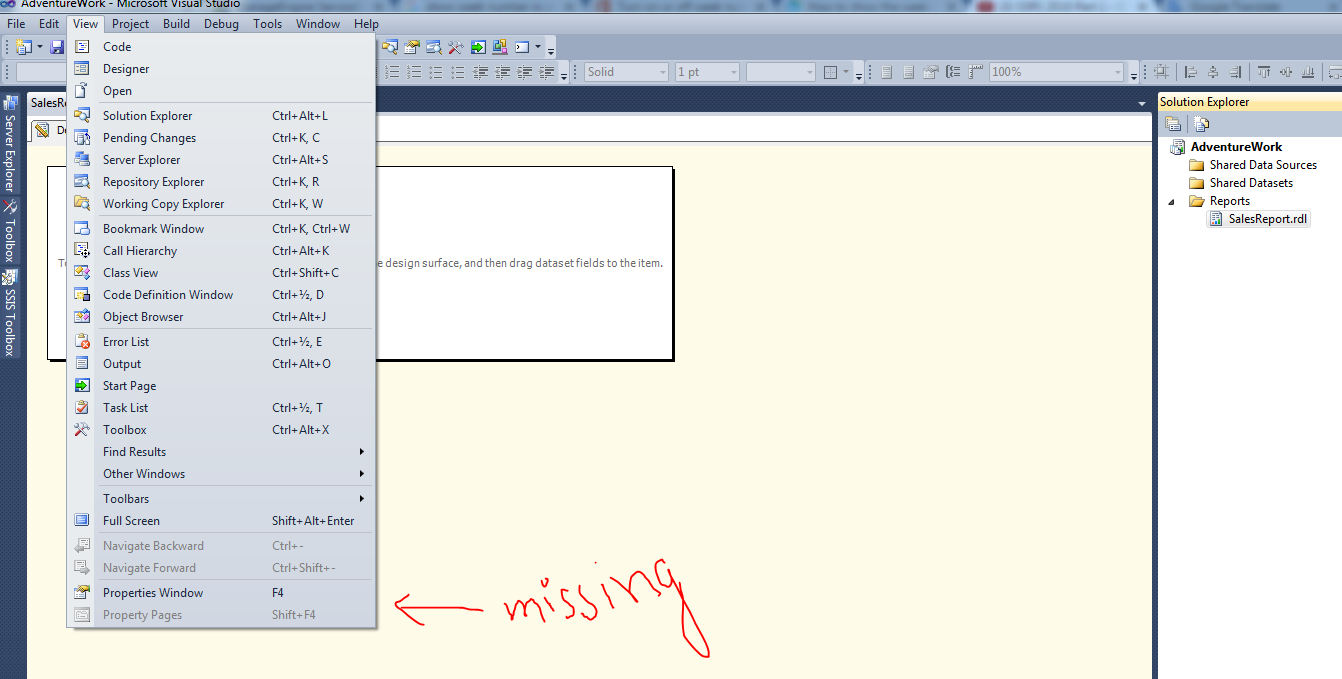Click the Save toolbar icon
Screen dimensions: 1342x679
[x=57, y=46]
